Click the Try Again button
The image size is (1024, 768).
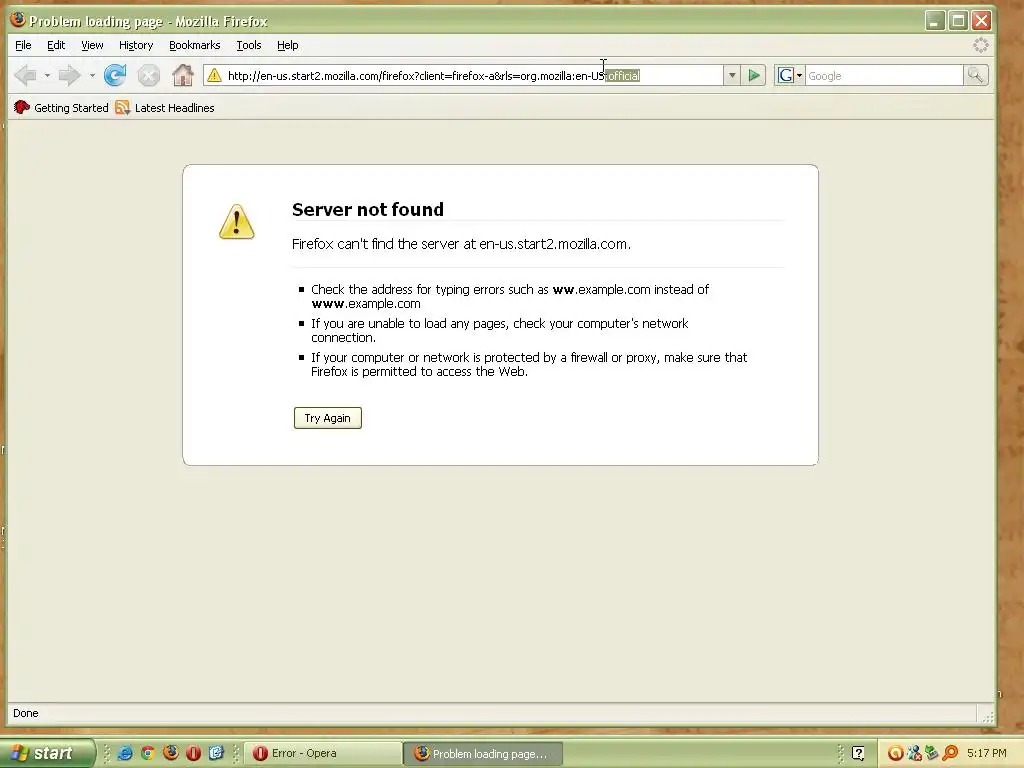pyautogui.click(x=328, y=418)
